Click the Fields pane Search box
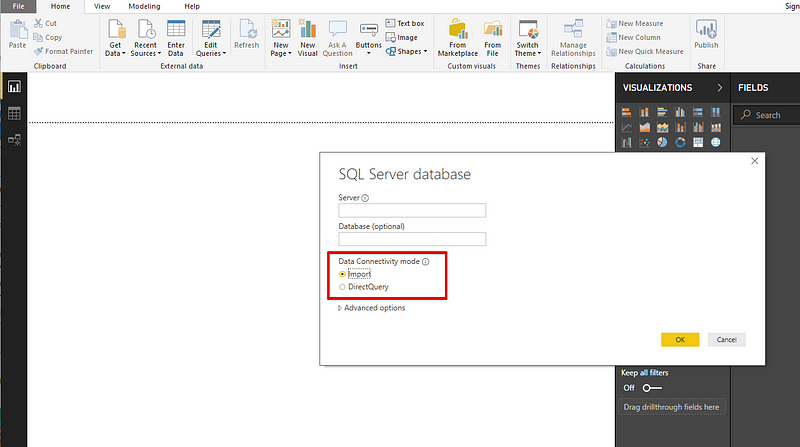Screen dimensions: 800x447 pyautogui.click(x=767, y=115)
